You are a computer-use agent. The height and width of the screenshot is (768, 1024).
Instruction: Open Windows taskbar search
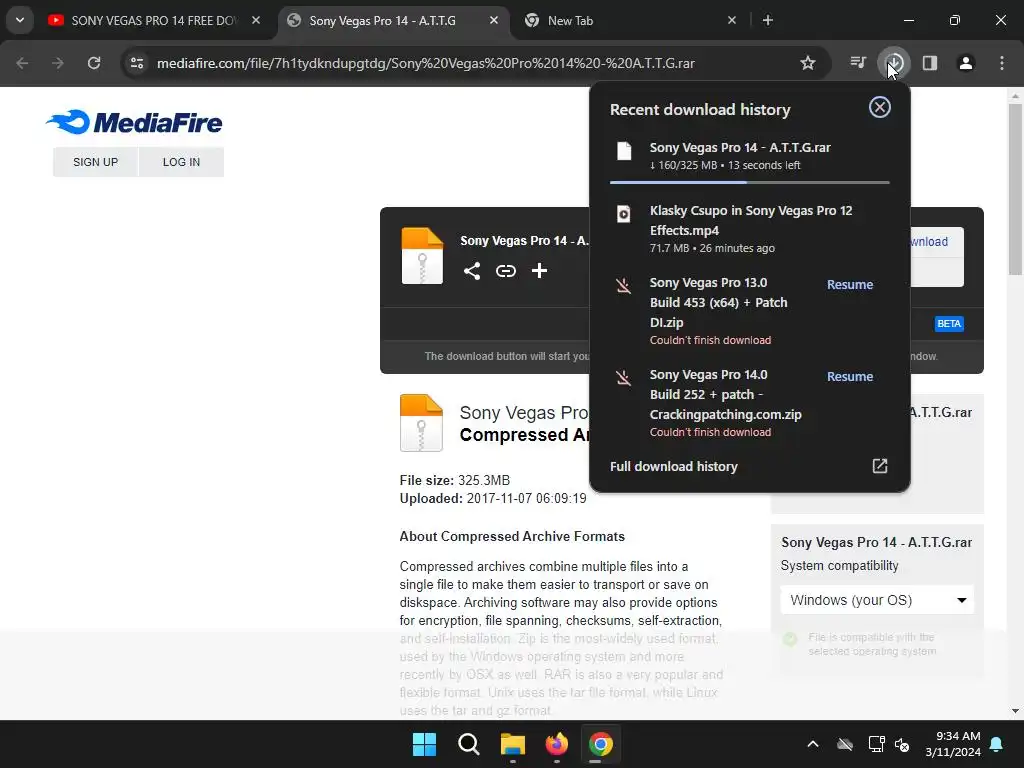coord(468,744)
